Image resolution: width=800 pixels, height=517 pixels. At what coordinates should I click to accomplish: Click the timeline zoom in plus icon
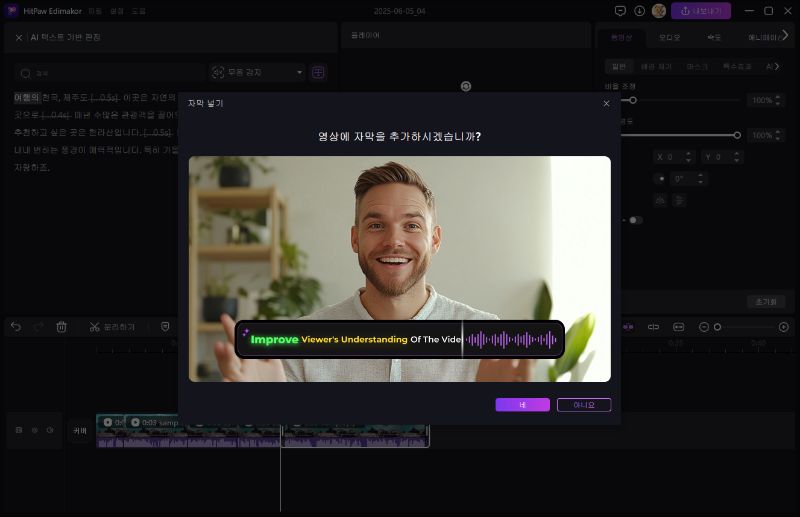click(x=783, y=327)
